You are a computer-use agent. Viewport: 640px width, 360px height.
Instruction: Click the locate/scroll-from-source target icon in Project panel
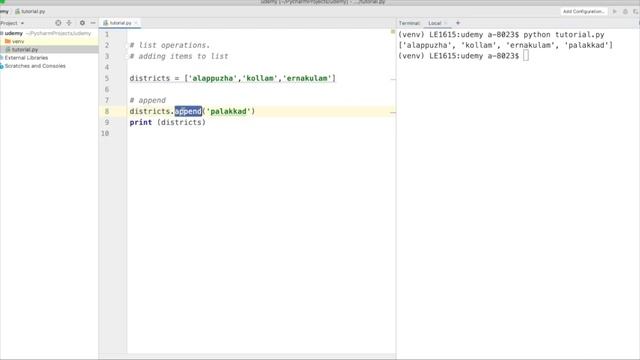pyautogui.click(x=58, y=23)
